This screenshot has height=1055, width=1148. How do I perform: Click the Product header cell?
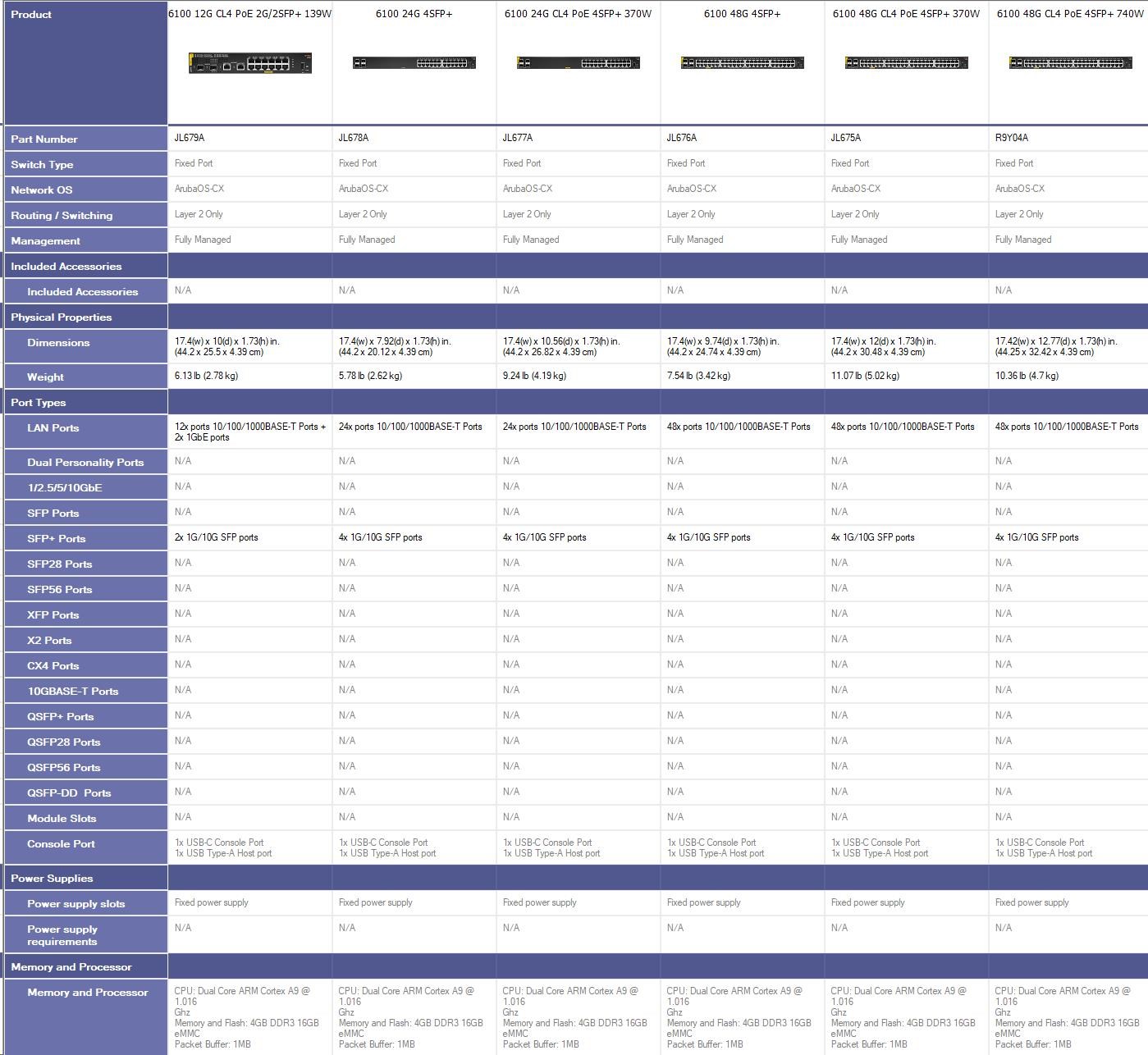(31, 15)
